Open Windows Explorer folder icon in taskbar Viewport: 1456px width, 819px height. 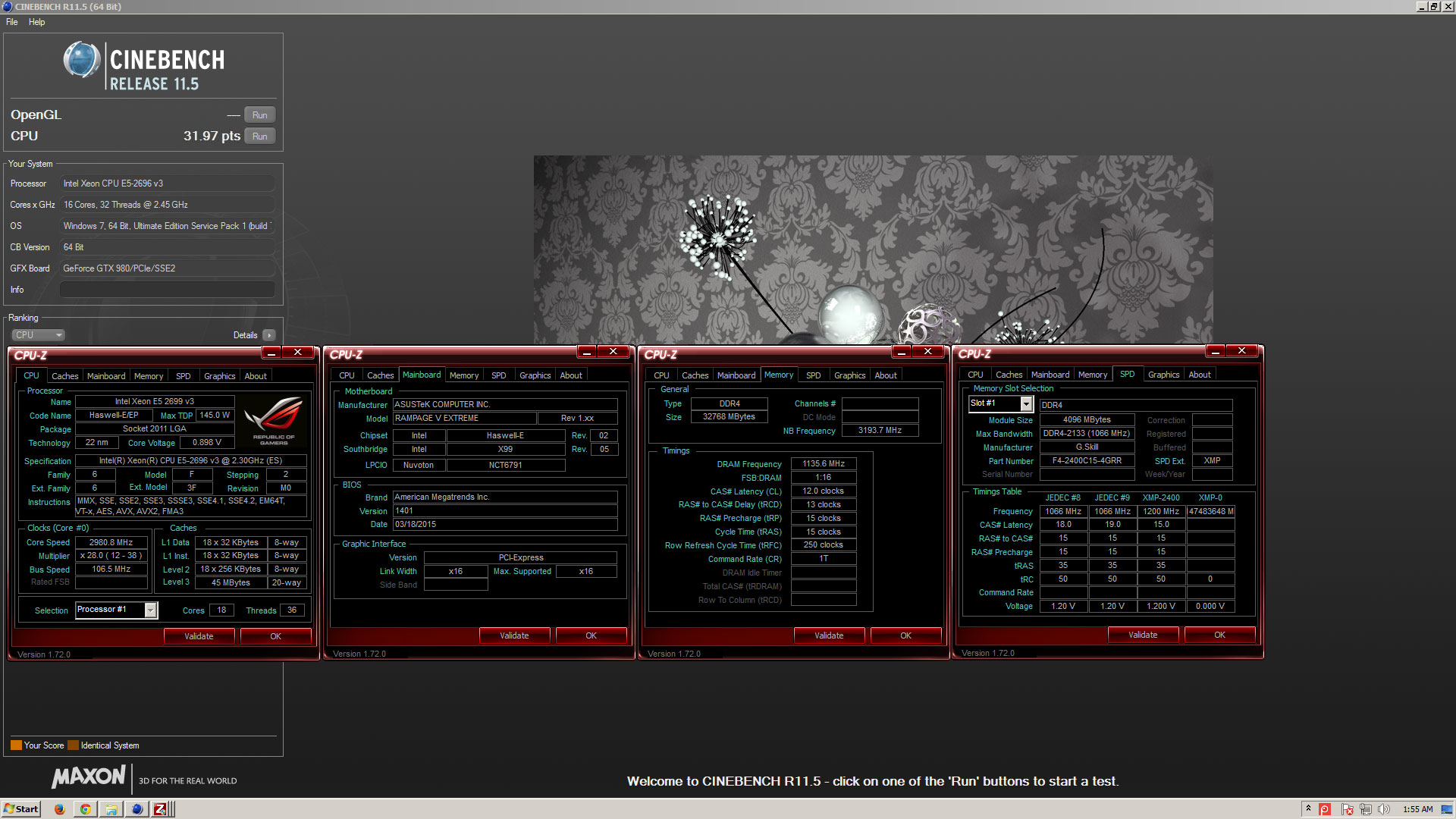[111, 809]
